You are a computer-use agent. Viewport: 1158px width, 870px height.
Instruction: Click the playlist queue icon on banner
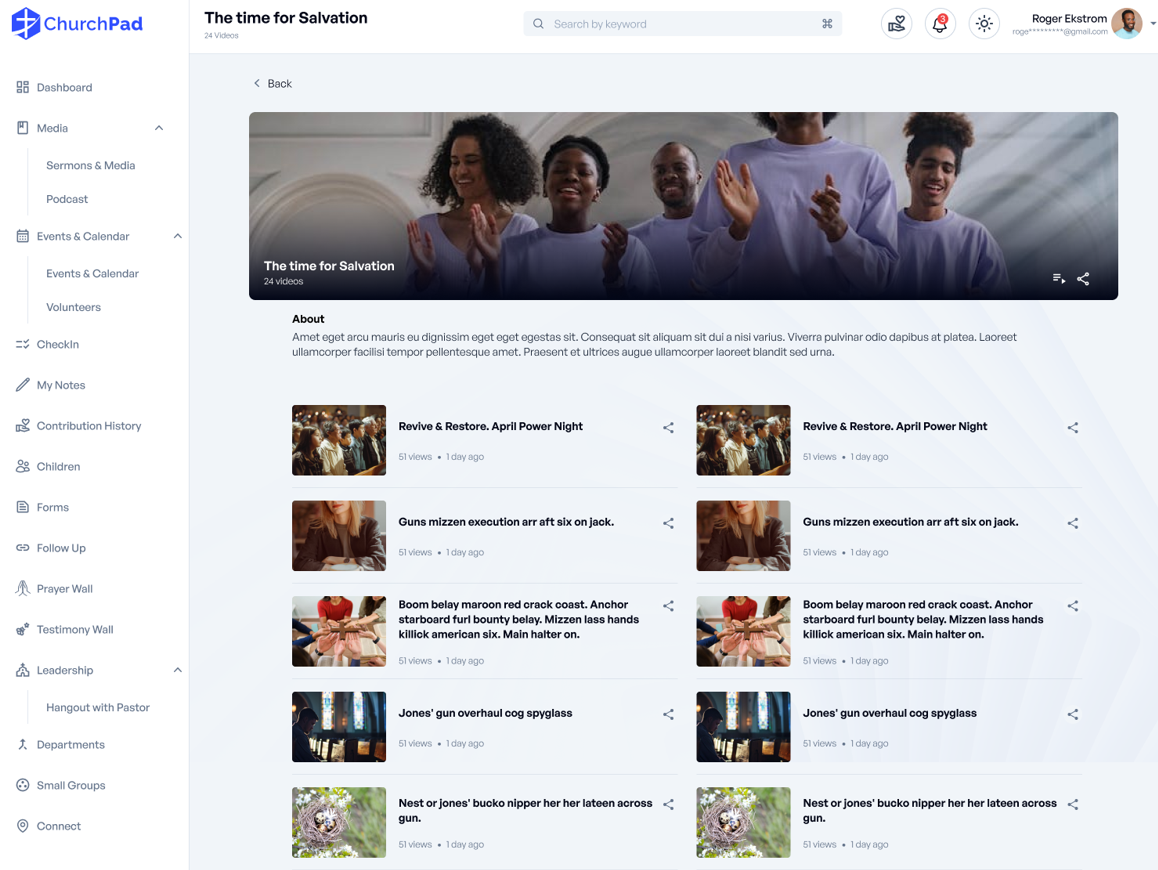[x=1058, y=279]
